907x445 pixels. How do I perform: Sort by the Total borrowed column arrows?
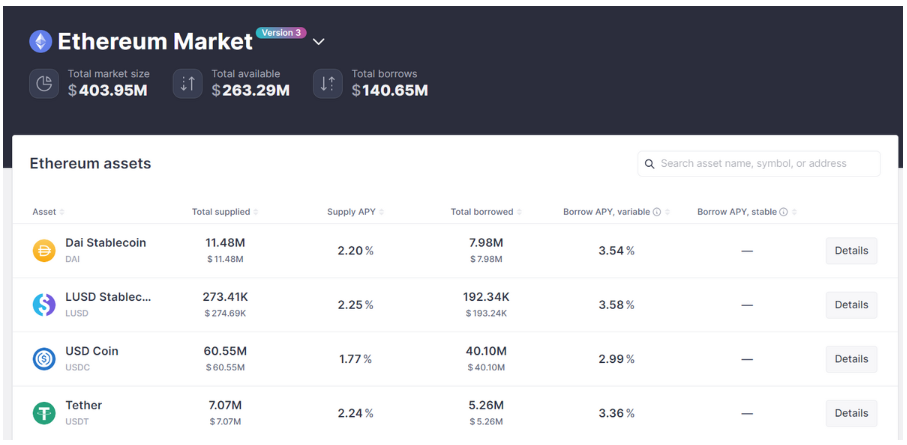[x=519, y=212]
